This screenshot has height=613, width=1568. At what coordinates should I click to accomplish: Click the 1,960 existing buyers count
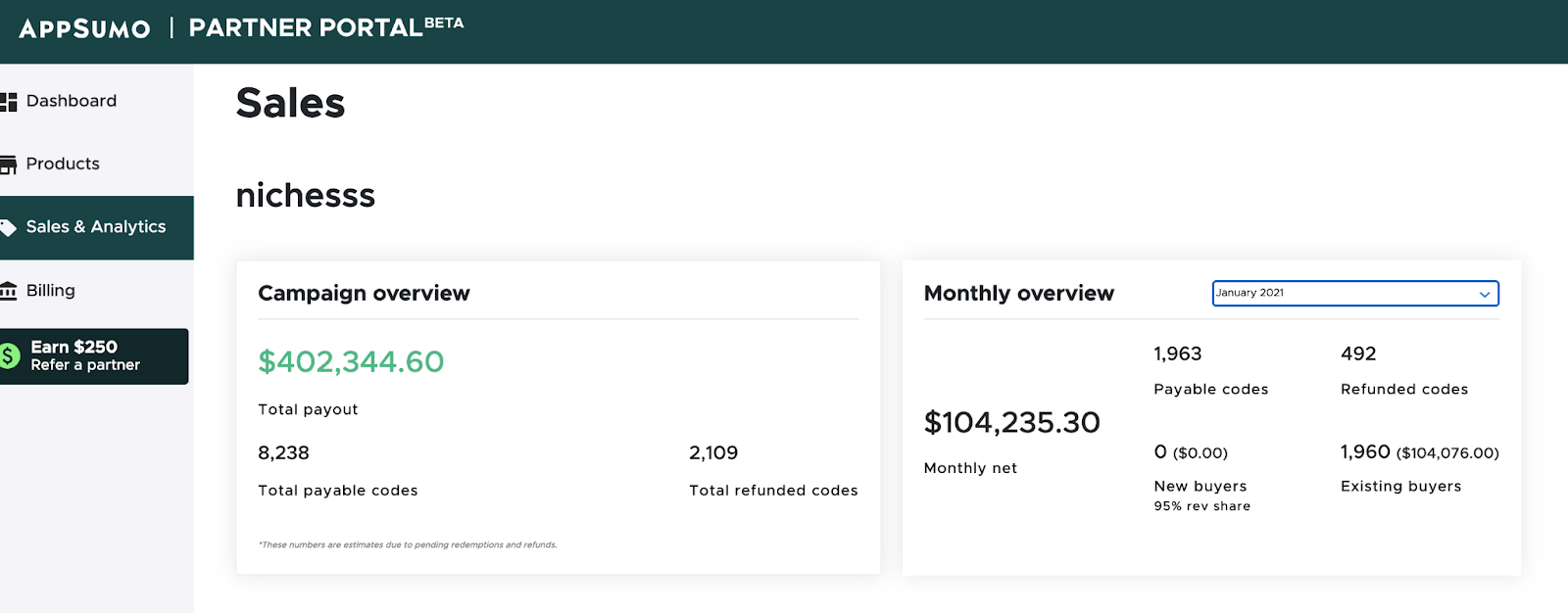(x=1365, y=451)
